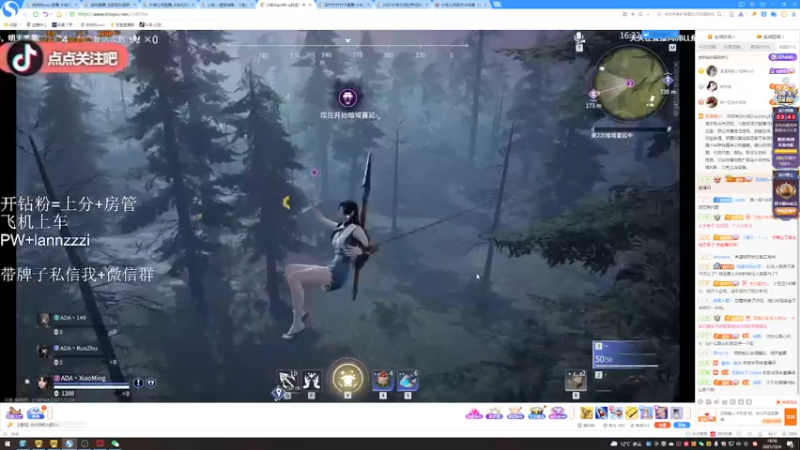Select the bow skill icon in hotbar

point(287,381)
